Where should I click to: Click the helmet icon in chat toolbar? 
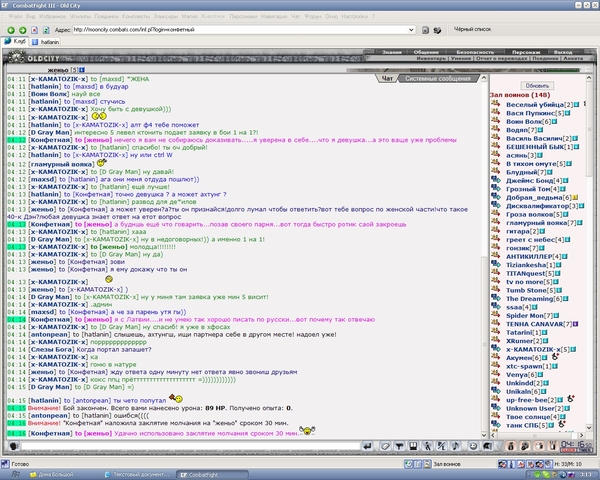pos(487,446)
